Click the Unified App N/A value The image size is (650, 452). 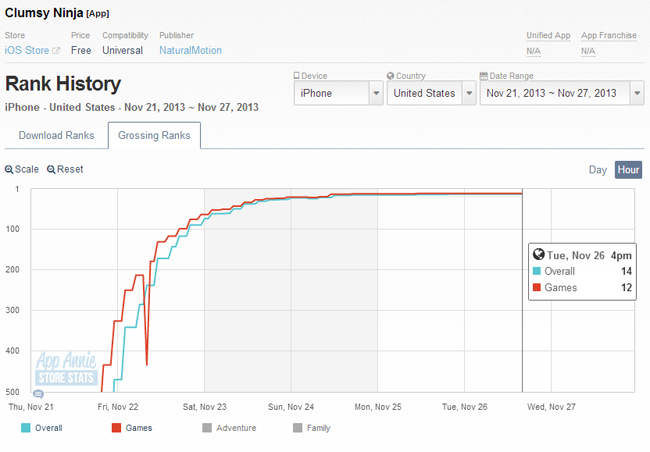533,51
